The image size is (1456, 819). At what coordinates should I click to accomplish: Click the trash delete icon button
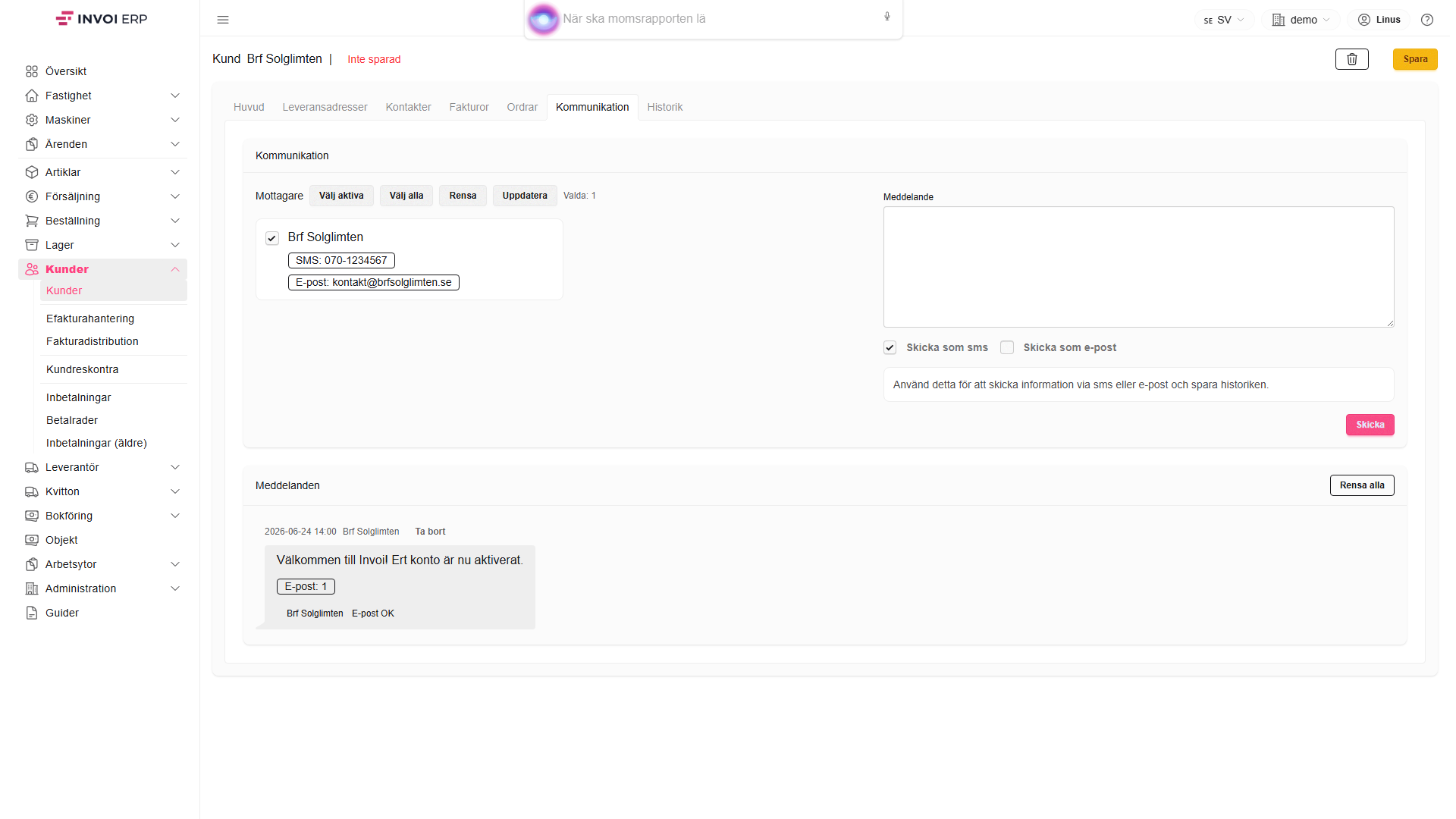click(1351, 59)
